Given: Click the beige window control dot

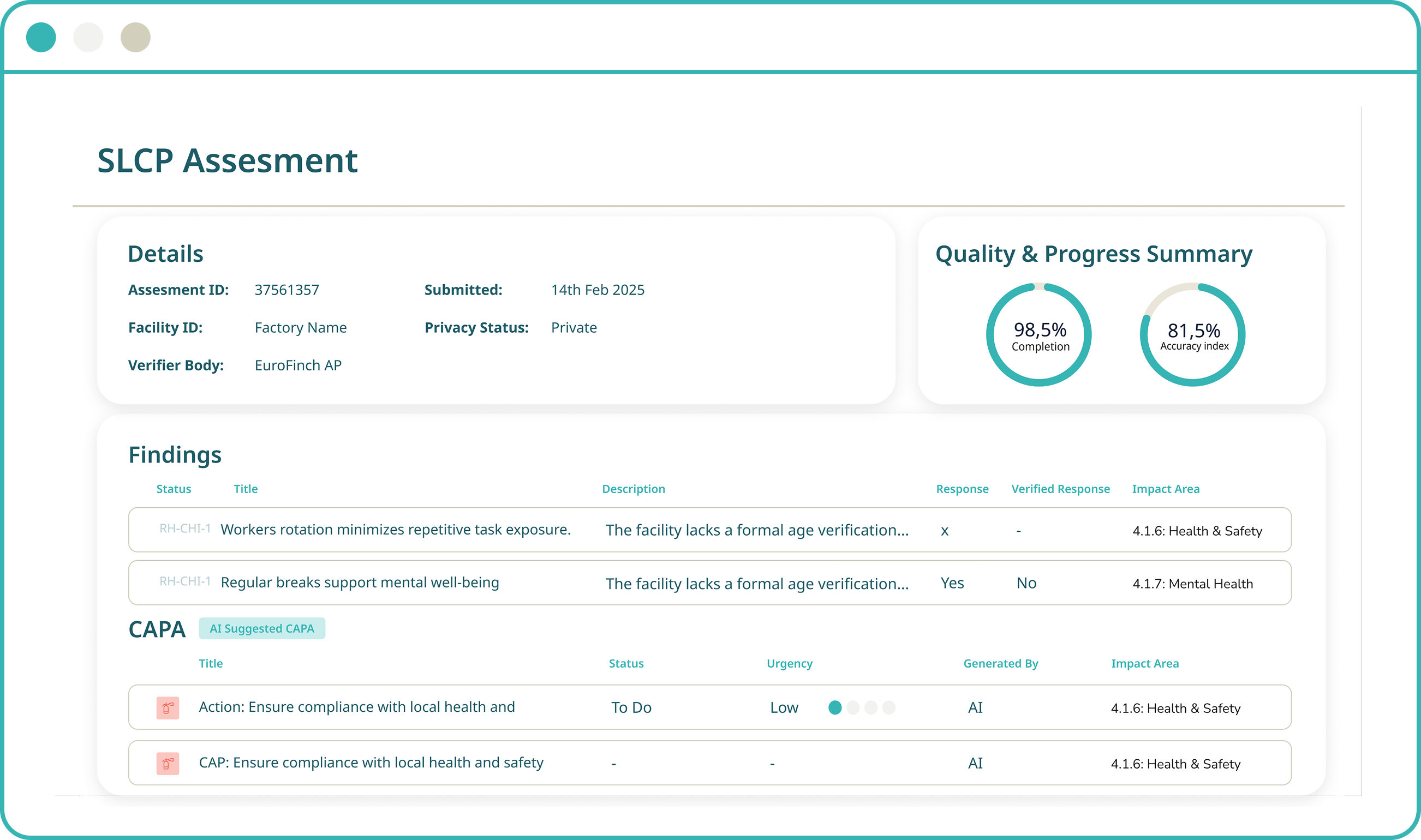Looking at the screenshot, I should (x=135, y=37).
